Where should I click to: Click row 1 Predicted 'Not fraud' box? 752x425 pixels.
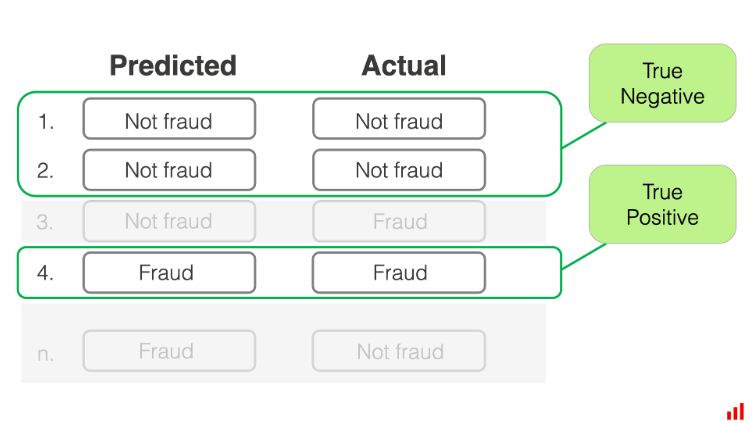point(169,121)
